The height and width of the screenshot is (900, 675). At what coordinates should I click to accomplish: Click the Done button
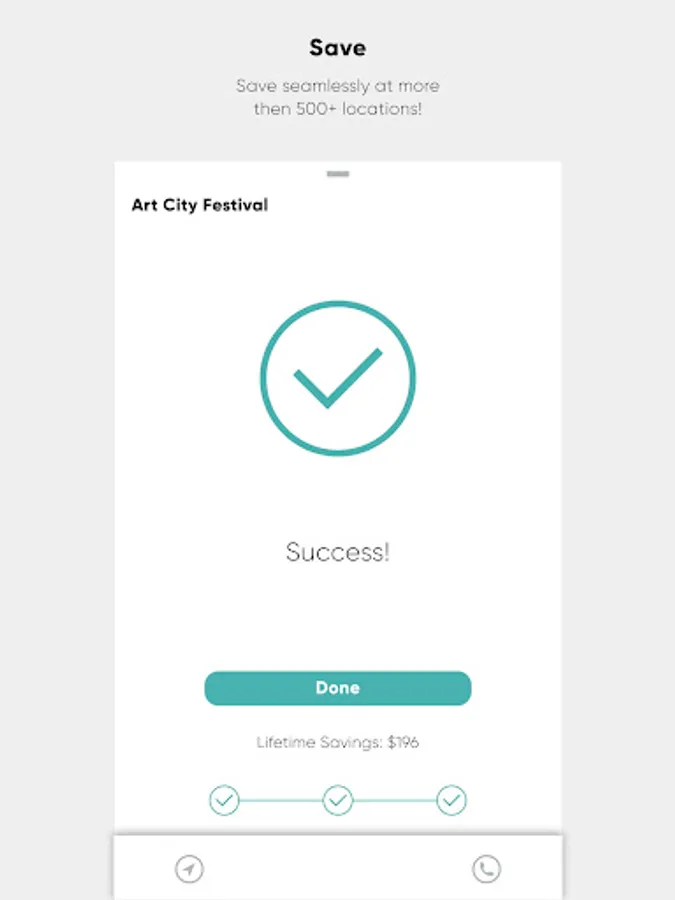point(338,688)
